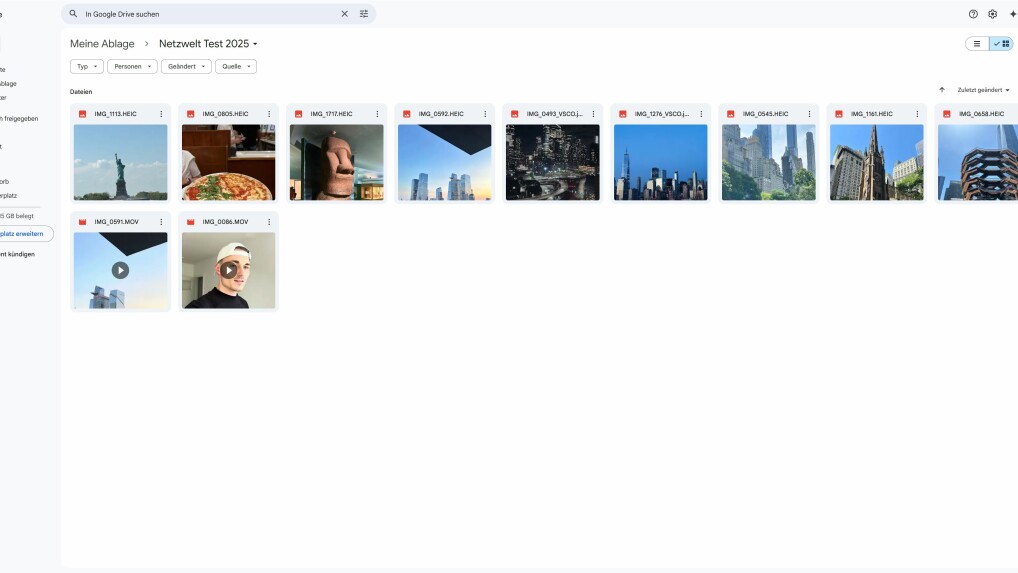
Task: Open the freigegeben sidebar item
Action: pyautogui.click(x=19, y=119)
